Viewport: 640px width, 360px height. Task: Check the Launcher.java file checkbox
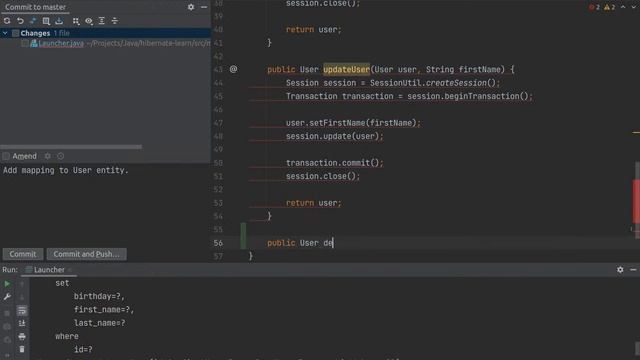(25, 43)
